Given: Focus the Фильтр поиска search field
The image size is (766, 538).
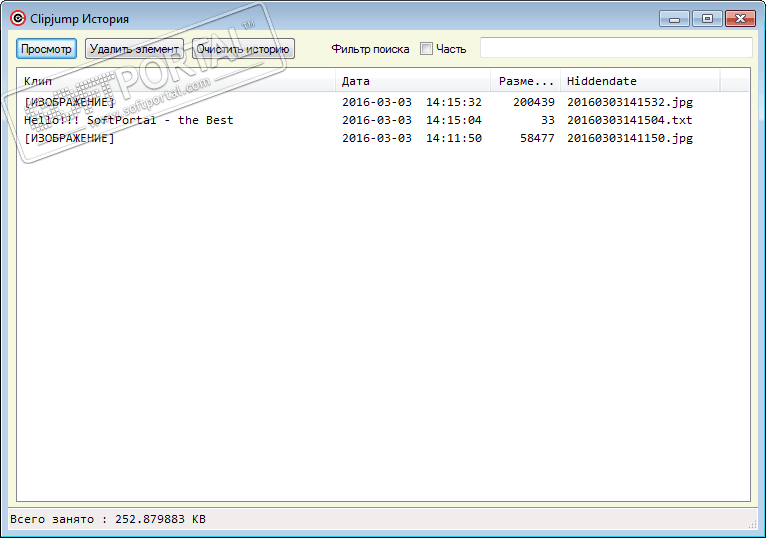Looking at the screenshot, I should tap(616, 48).
